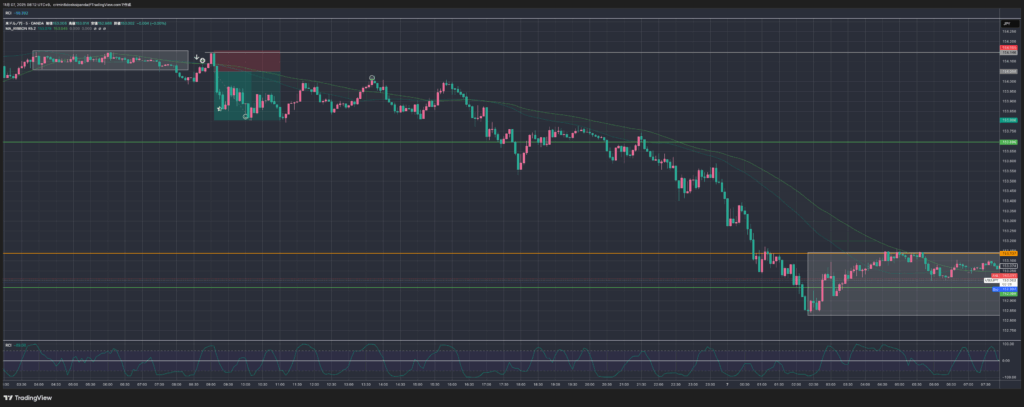Click the orange price label on price axis
Image resolution: width=1024 pixels, height=407 pixels.
1009,253
